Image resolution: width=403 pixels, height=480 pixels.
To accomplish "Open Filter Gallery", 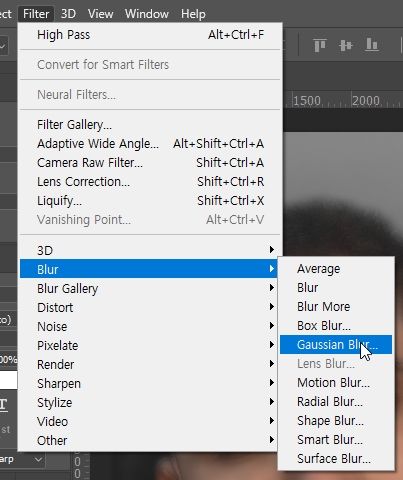I will click(x=150, y=125).
